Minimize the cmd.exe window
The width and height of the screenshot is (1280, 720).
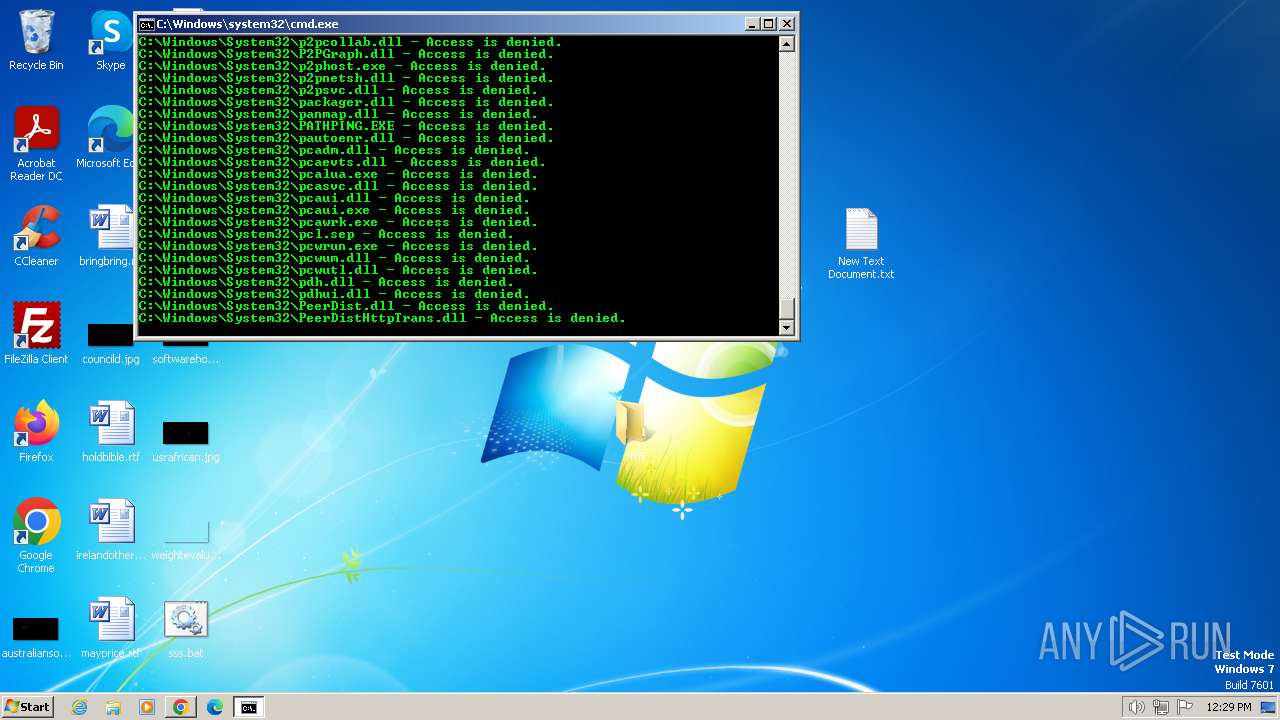[x=752, y=23]
